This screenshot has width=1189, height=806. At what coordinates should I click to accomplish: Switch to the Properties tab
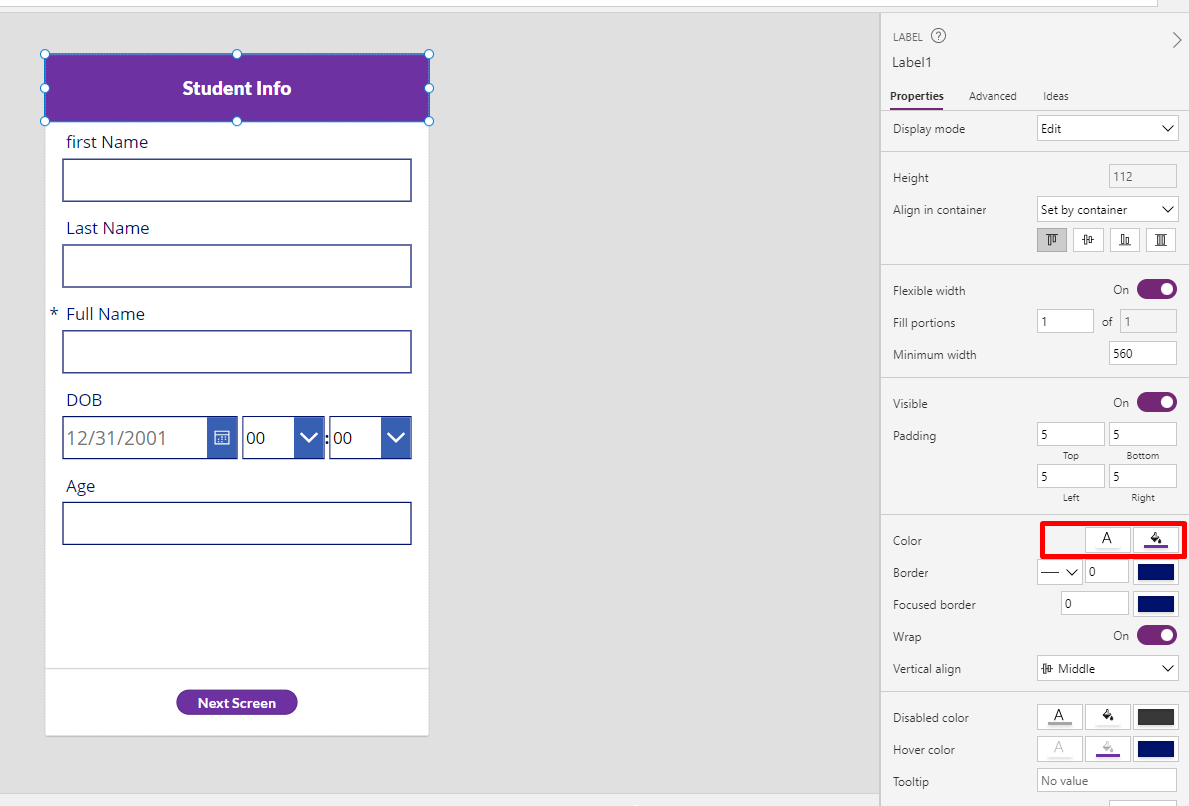click(x=916, y=96)
